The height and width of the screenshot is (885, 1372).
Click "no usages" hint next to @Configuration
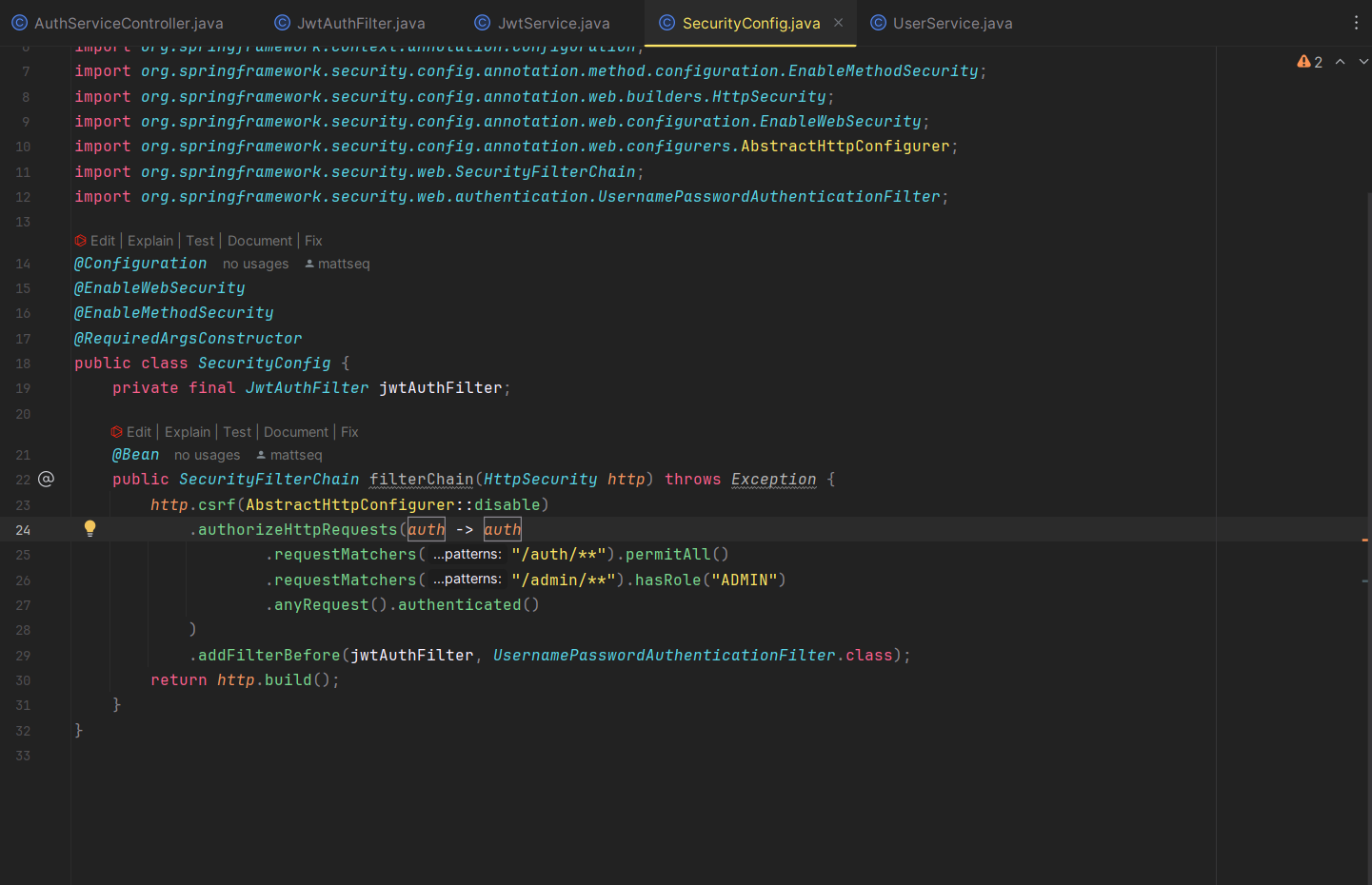click(x=255, y=264)
